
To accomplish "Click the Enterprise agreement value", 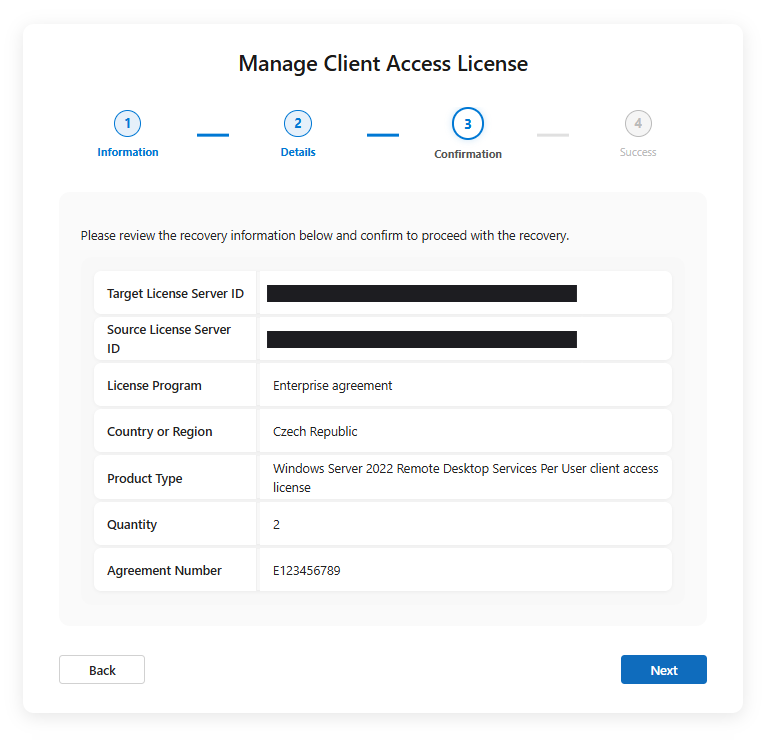I will point(333,385).
